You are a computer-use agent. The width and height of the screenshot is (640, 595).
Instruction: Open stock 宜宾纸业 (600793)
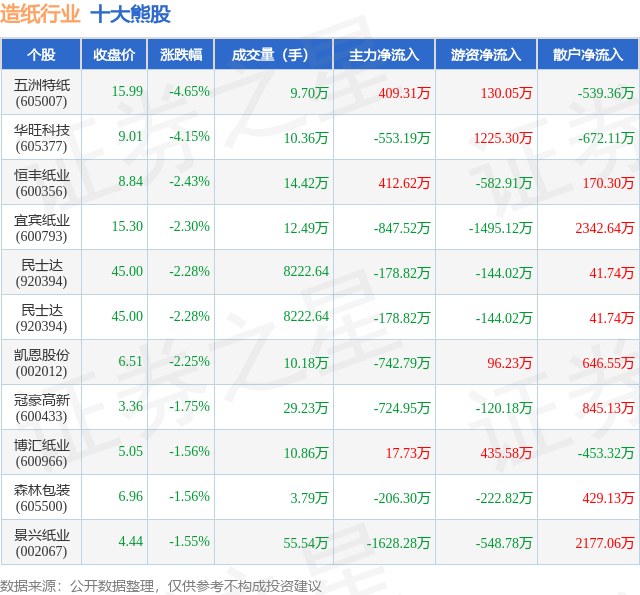(41, 228)
